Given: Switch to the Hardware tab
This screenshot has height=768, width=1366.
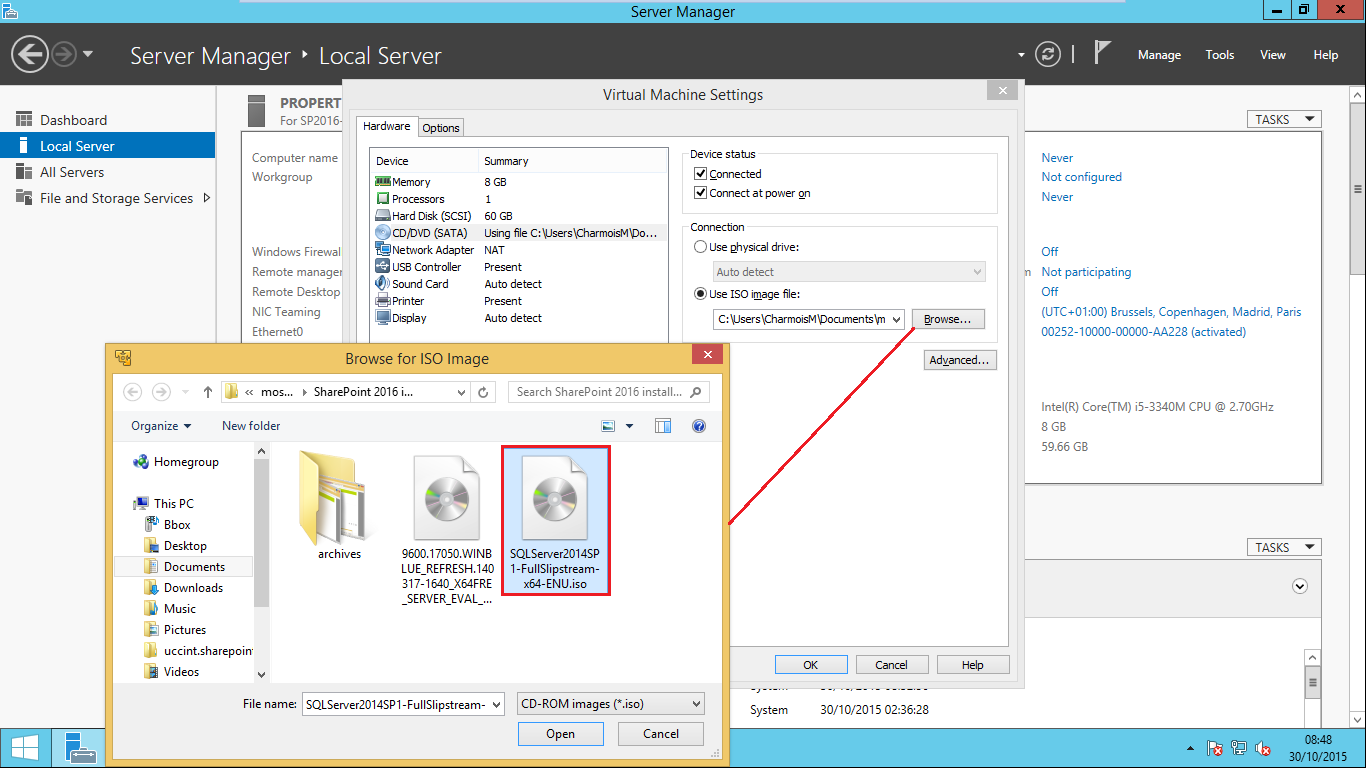Looking at the screenshot, I should point(386,126).
